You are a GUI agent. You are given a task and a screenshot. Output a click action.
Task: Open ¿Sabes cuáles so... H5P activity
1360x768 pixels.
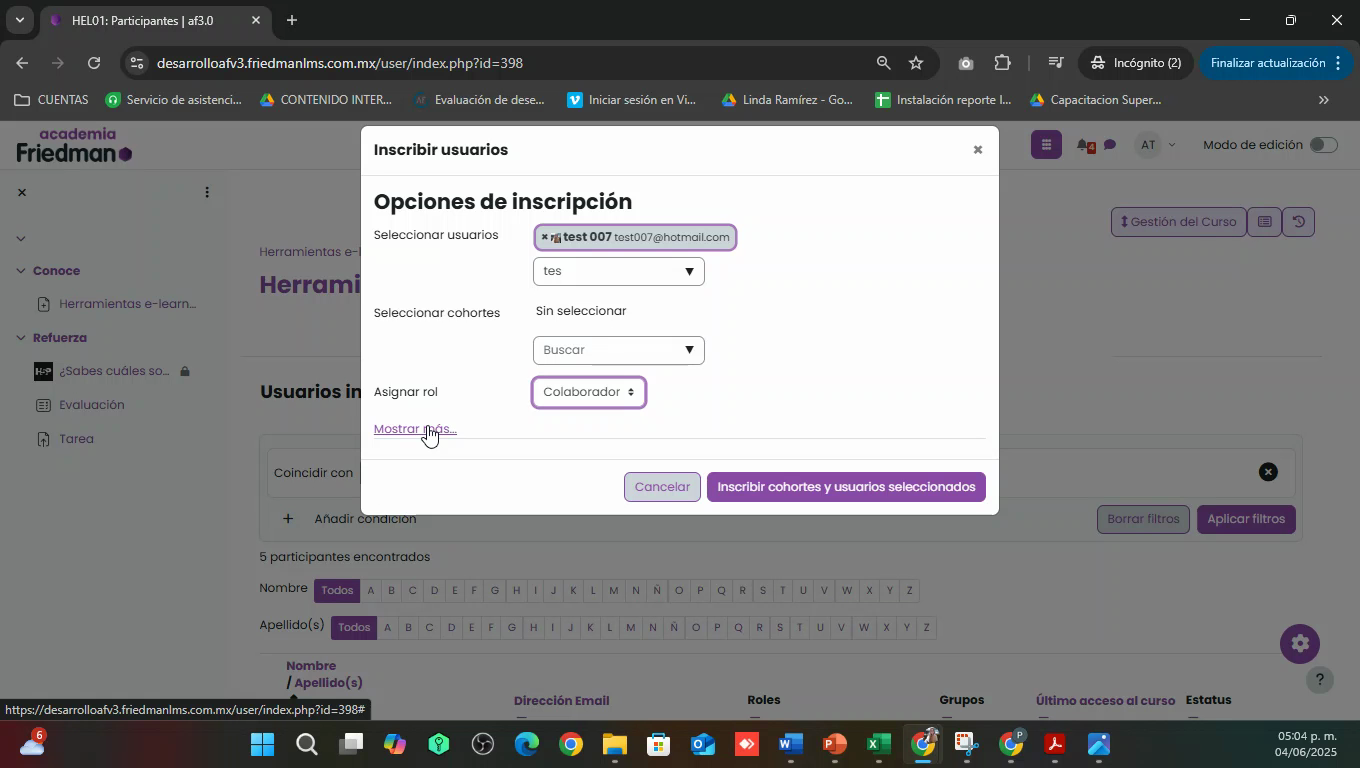click(114, 371)
